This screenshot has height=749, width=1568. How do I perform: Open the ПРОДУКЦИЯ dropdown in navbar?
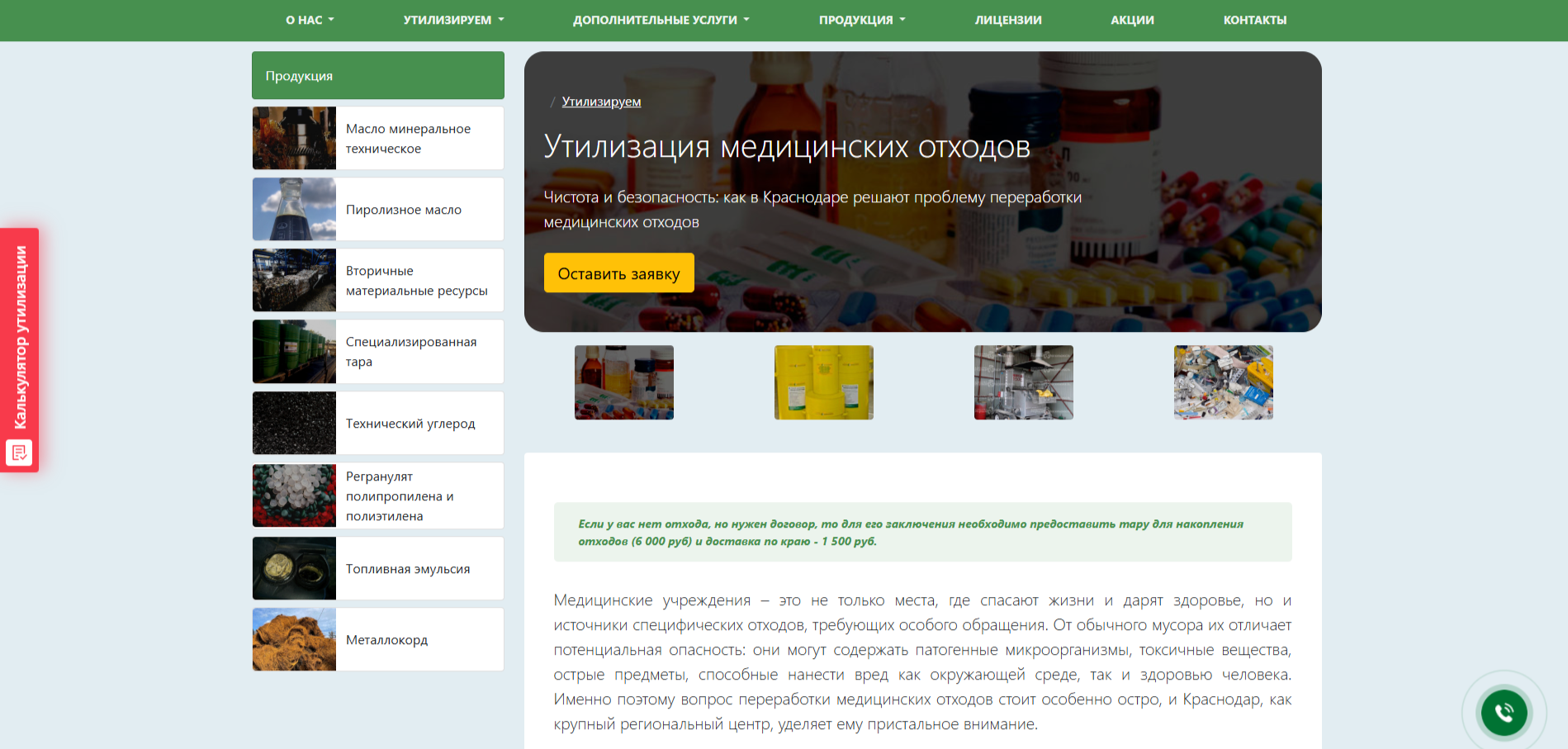[862, 20]
